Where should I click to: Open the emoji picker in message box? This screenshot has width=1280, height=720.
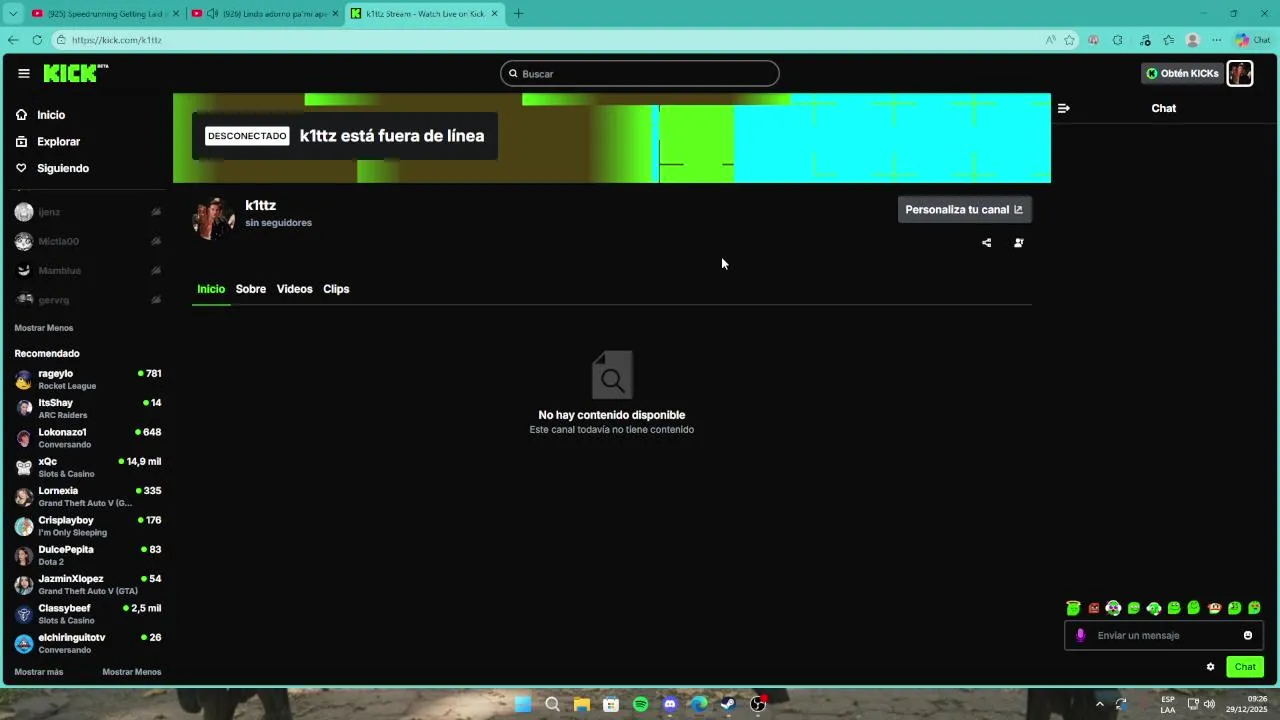[1248, 635]
